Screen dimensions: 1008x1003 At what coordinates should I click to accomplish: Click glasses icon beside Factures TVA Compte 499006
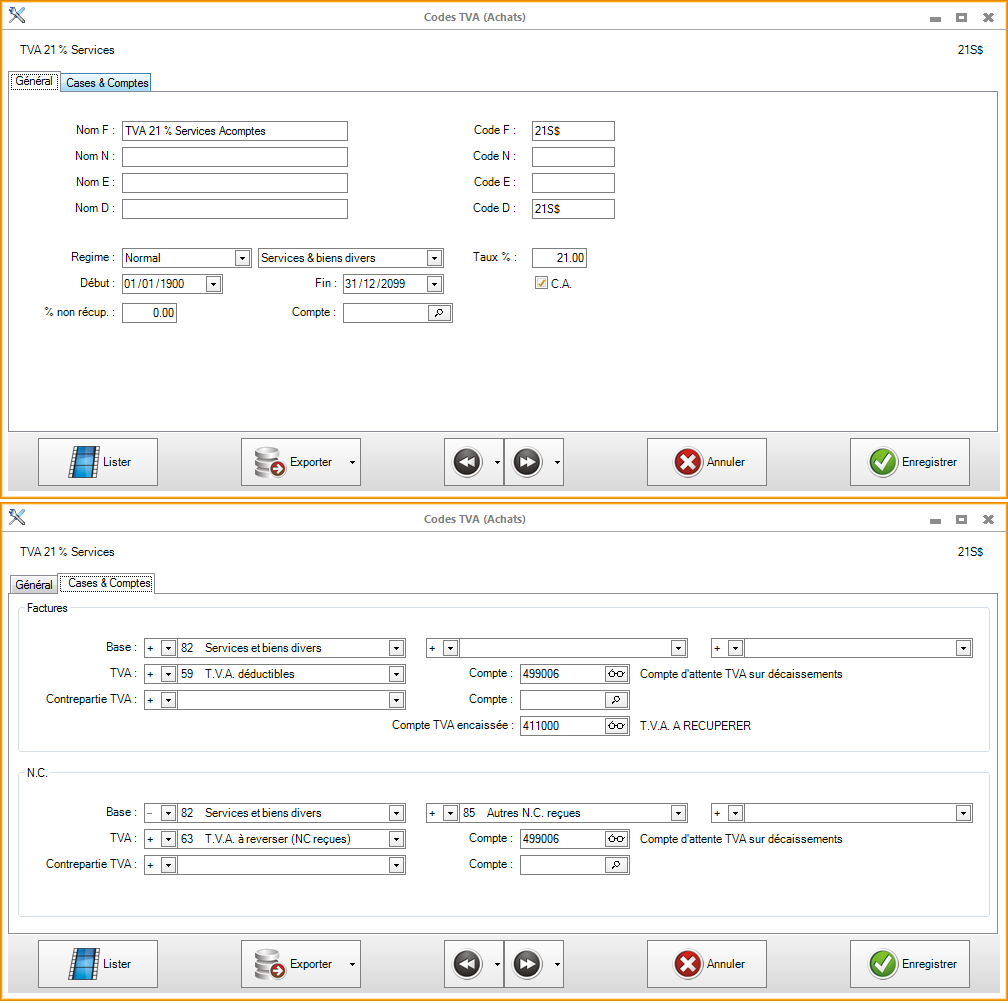(x=617, y=674)
